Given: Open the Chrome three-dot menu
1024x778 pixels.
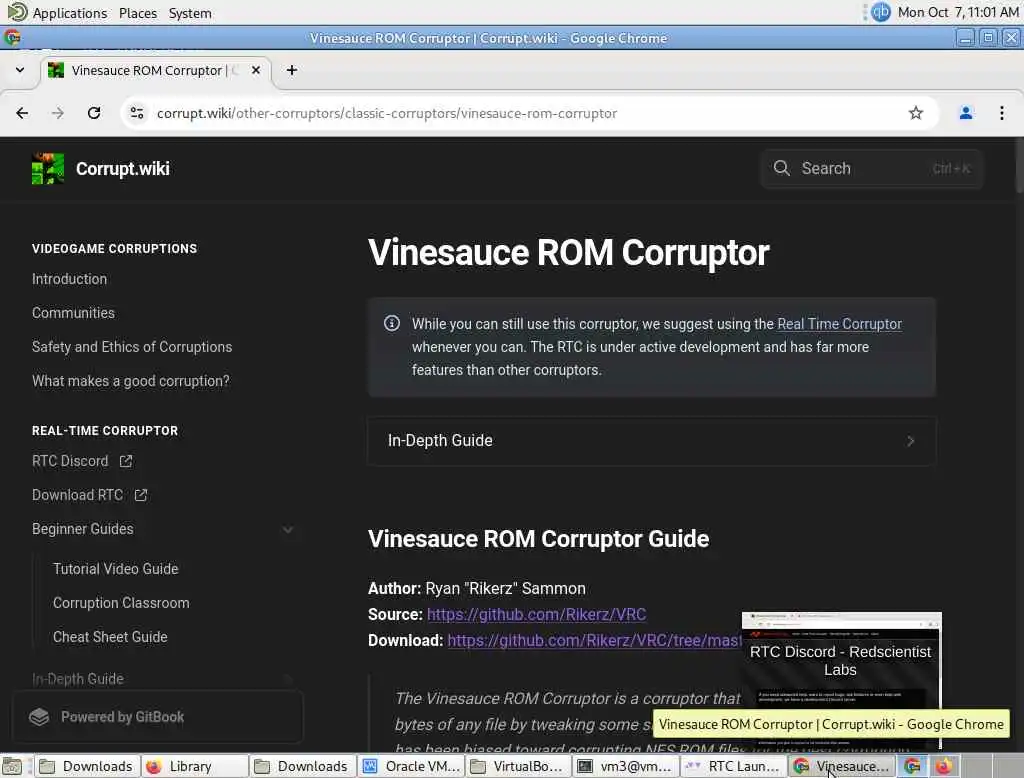Looking at the screenshot, I should [1002, 113].
